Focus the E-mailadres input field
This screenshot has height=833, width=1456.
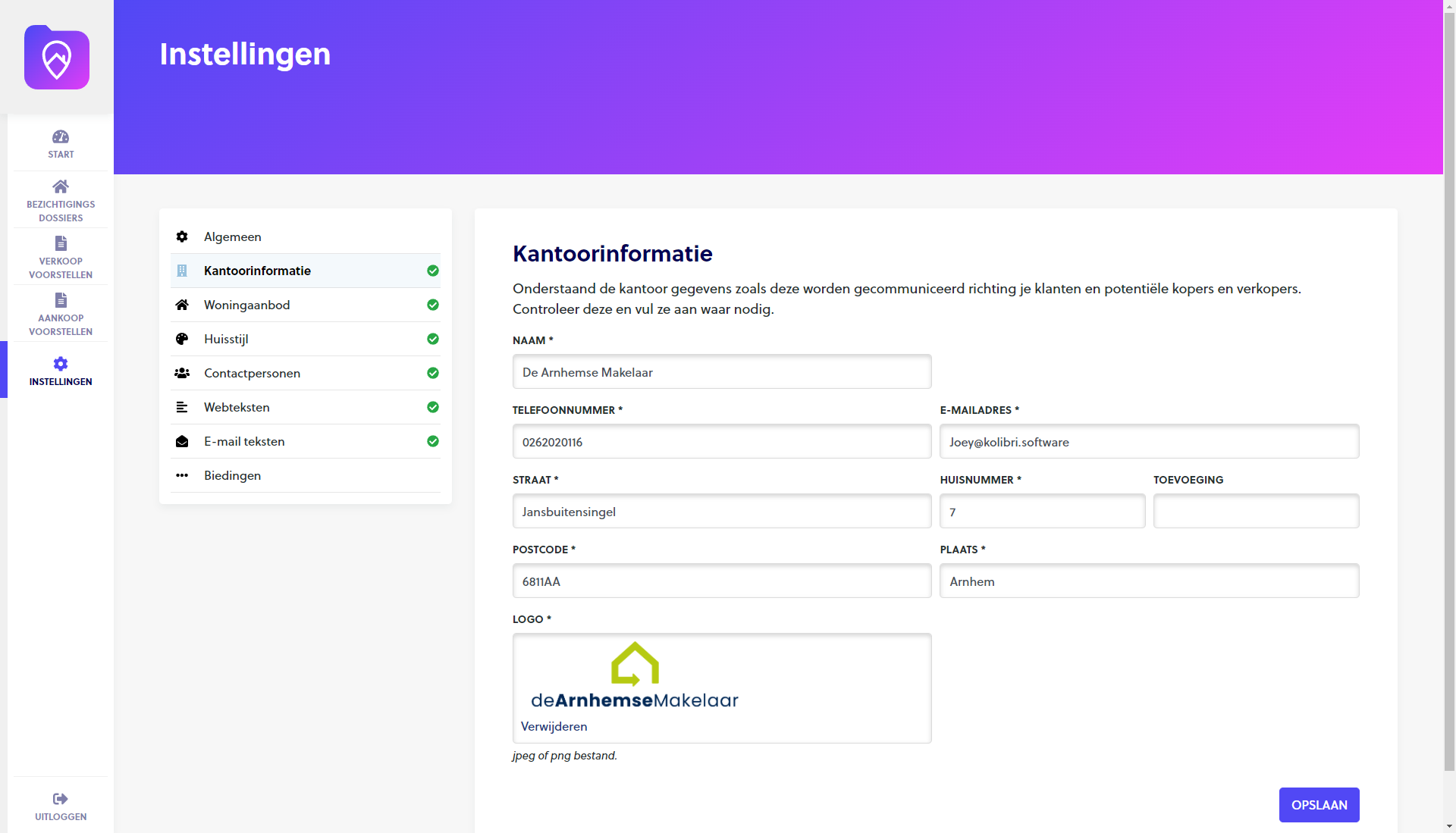point(1149,442)
